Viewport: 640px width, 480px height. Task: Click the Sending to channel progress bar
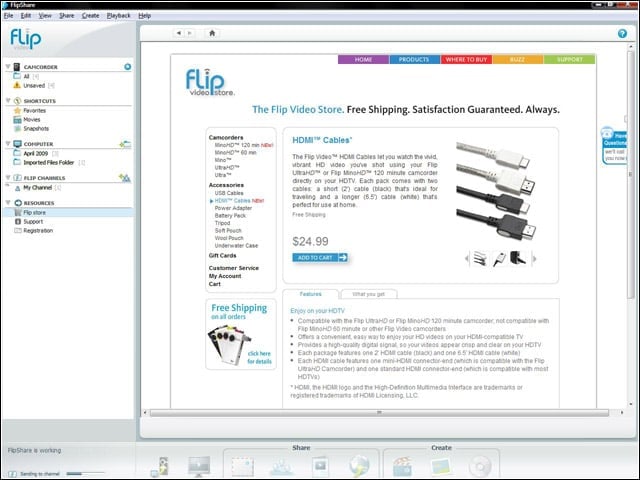coord(86,473)
